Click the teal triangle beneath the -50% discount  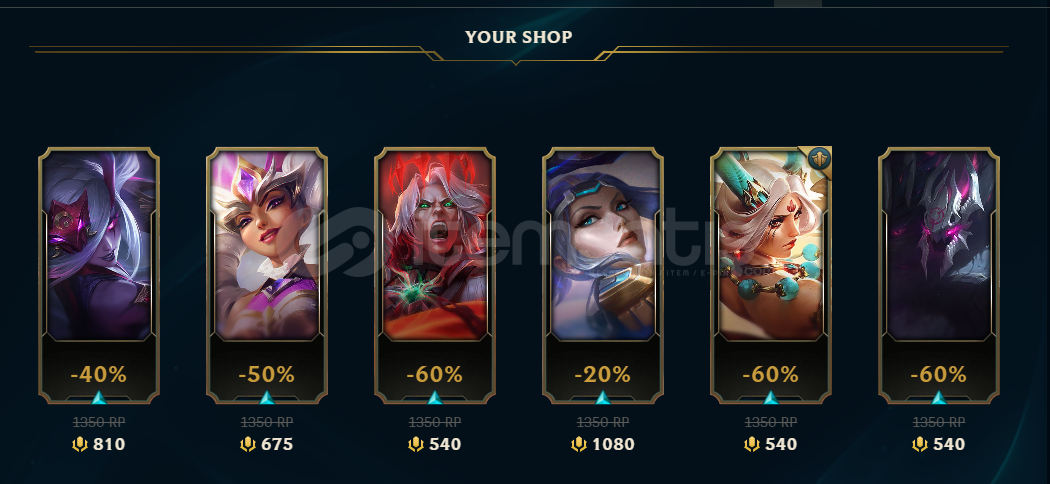pos(267,398)
